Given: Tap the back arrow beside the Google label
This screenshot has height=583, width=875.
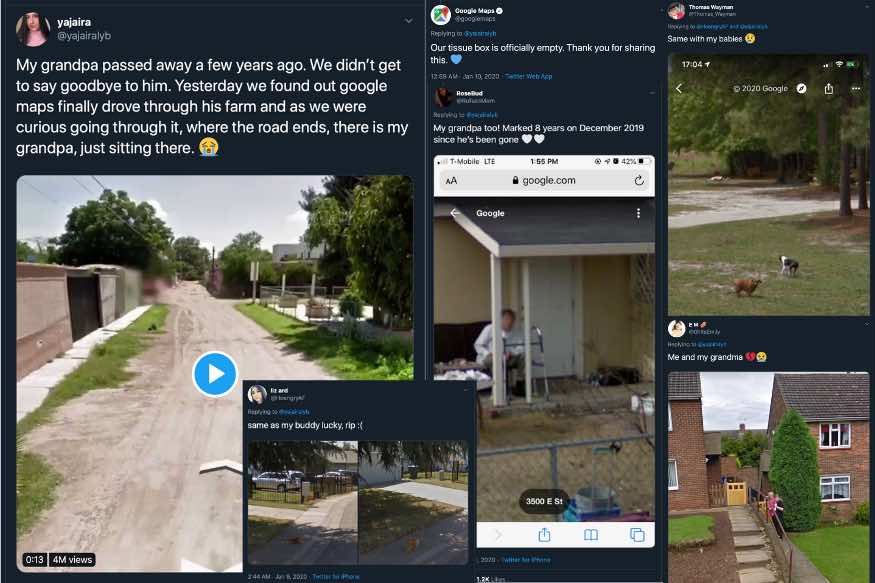Looking at the screenshot, I should click(455, 213).
